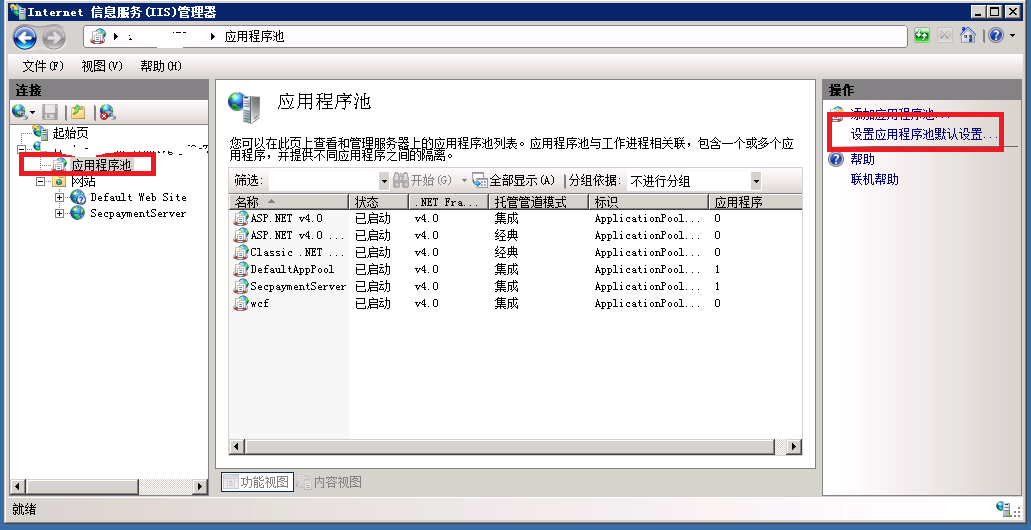Click the up folder icon in connections toolbar
This screenshot has height=530, width=1031.
(78, 112)
